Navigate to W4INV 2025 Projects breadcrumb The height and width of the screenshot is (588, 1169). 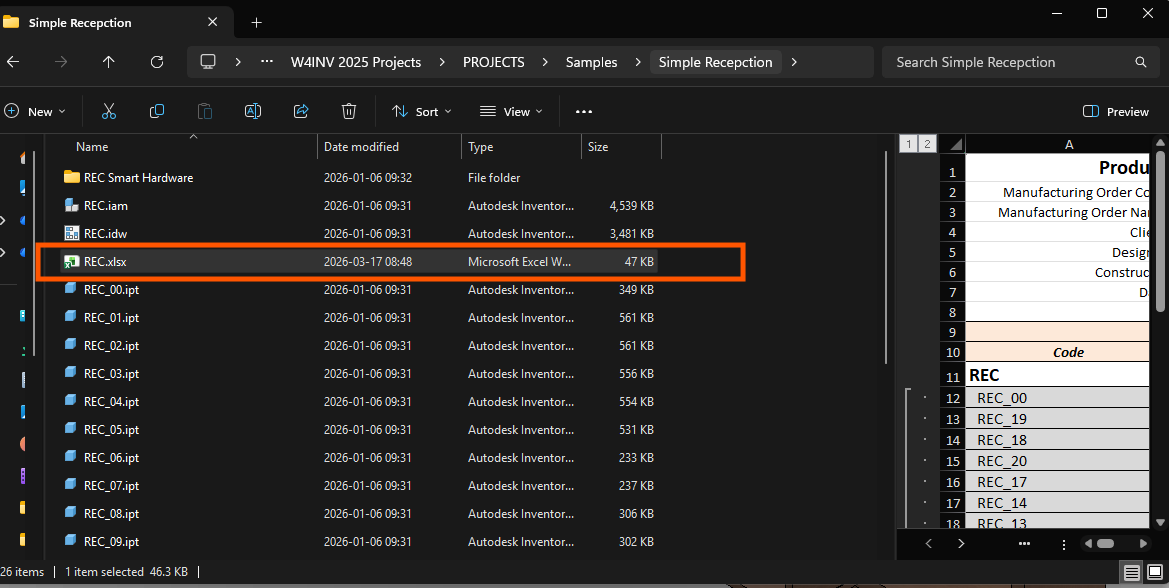click(x=356, y=62)
